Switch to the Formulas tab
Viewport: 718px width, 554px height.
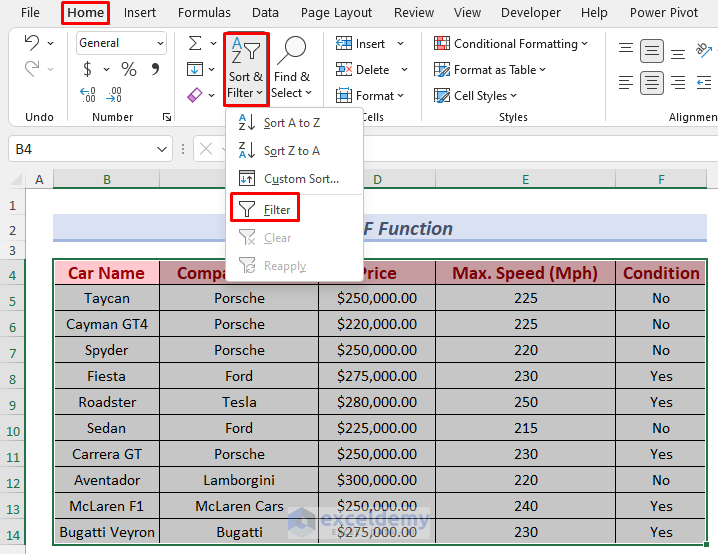pos(204,12)
